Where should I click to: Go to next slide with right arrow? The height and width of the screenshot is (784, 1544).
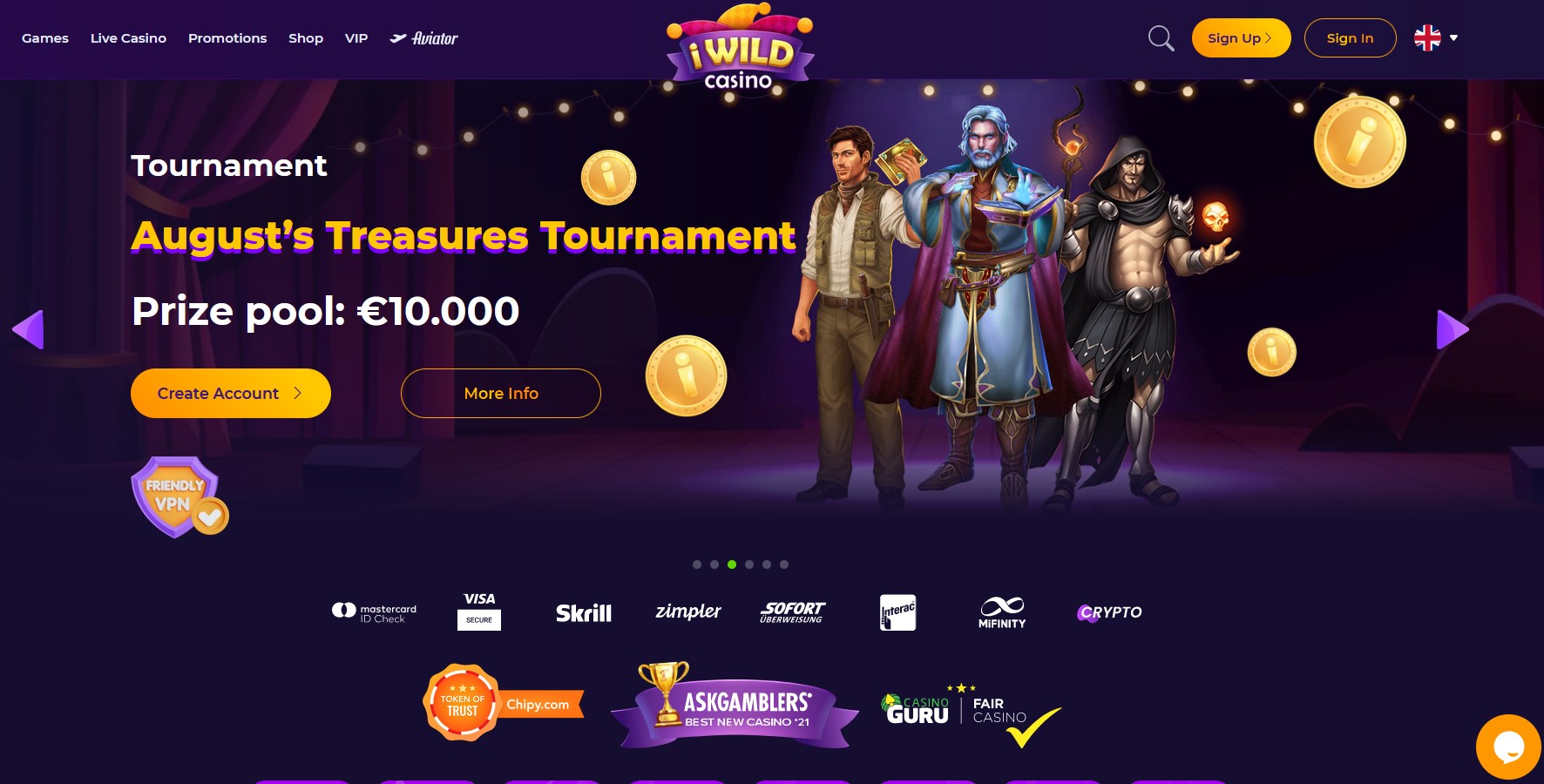1453,329
